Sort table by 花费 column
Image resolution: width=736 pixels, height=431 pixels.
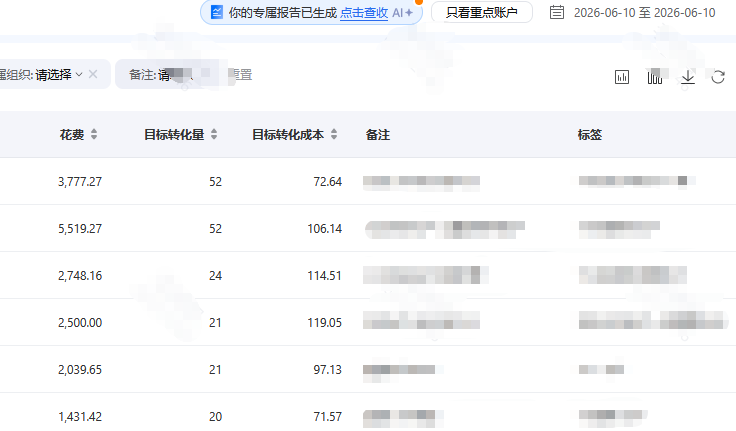click(x=94, y=134)
